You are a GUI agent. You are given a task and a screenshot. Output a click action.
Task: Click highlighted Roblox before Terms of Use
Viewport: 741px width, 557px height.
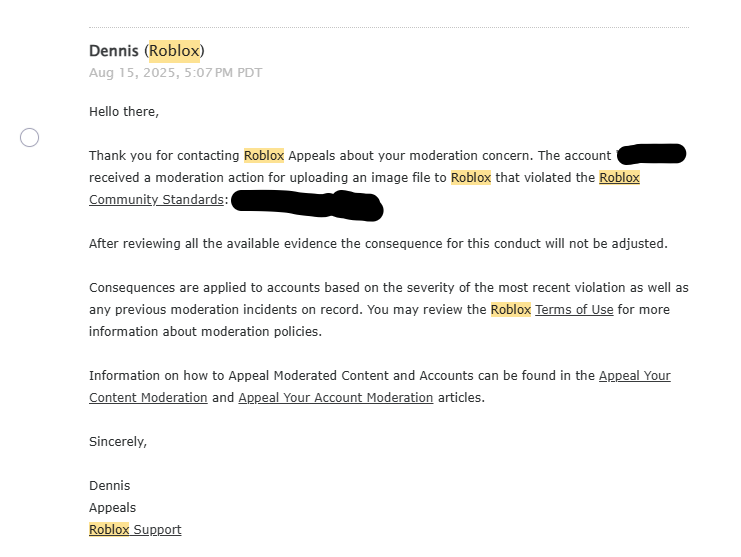pyautogui.click(x=511, y=309)
